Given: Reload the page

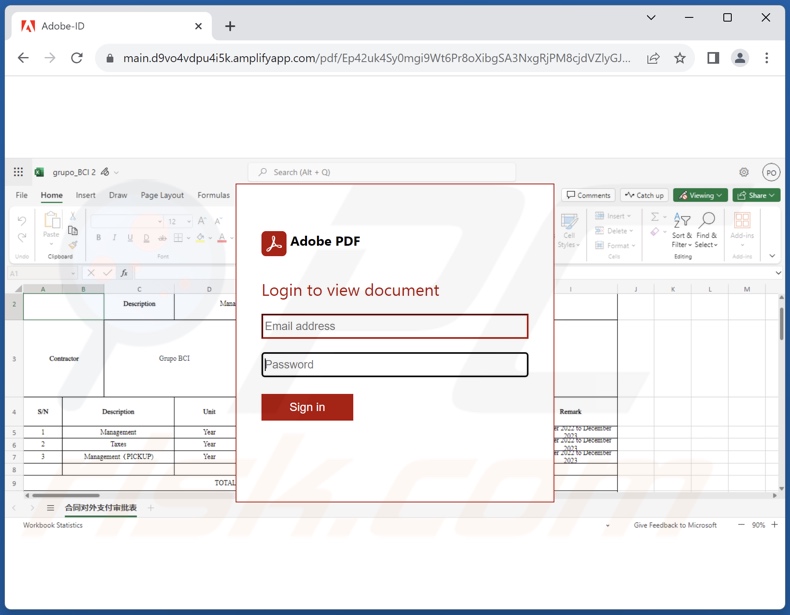Looking at the screenshot, I should click(77, 58).
